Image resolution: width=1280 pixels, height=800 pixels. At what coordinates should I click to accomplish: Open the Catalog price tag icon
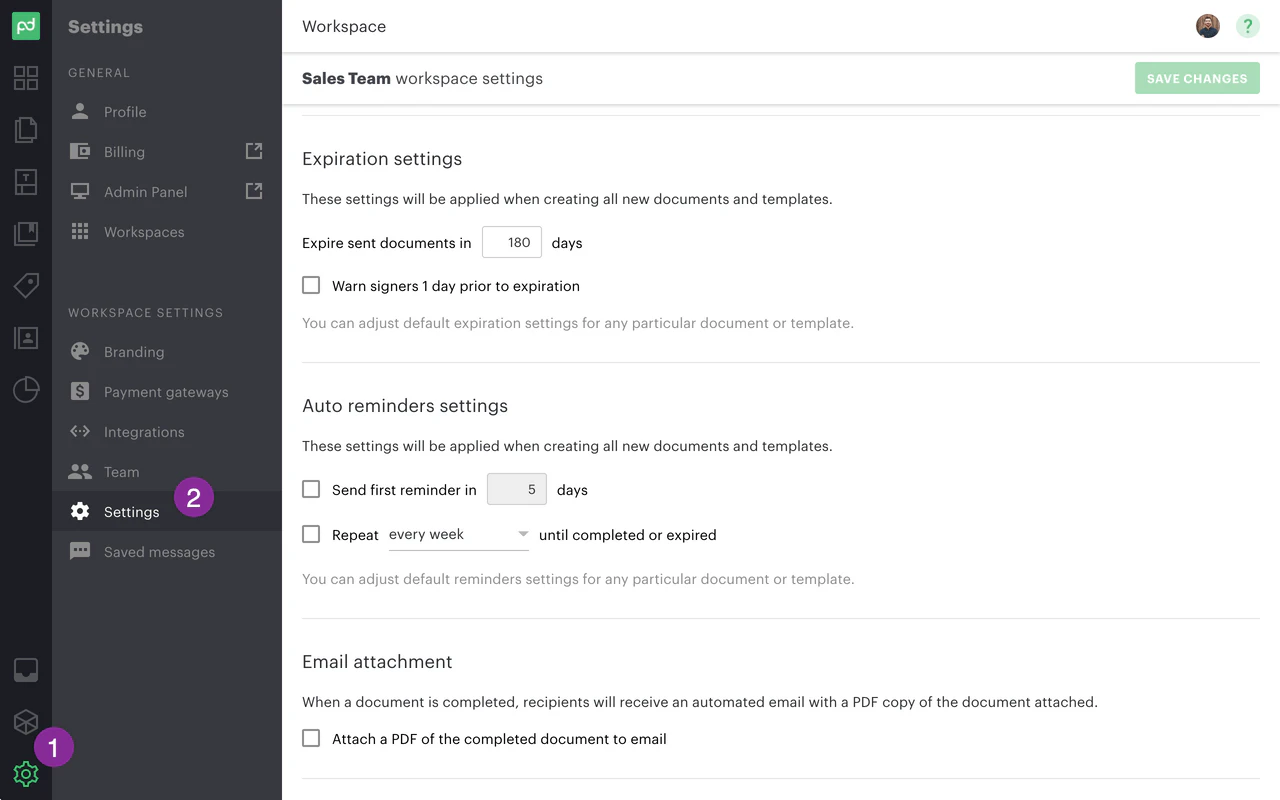pyautogui.click(x=26, y=286)
